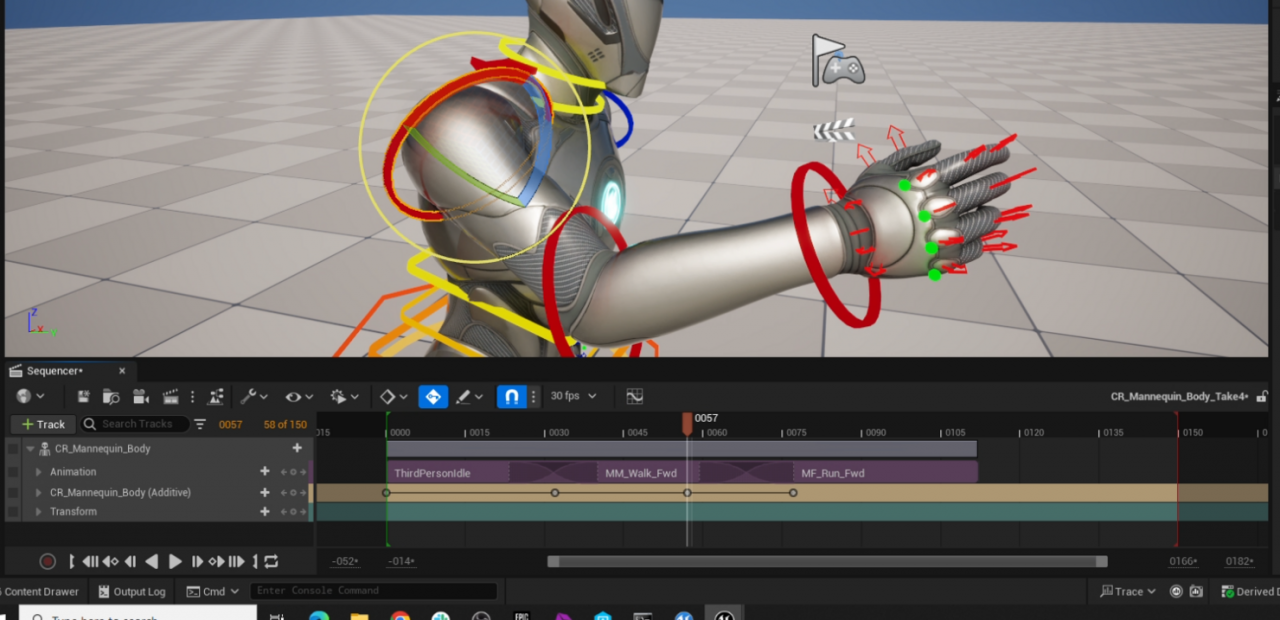
Task: Select the Sequencer tab
Action: [56, 371]
